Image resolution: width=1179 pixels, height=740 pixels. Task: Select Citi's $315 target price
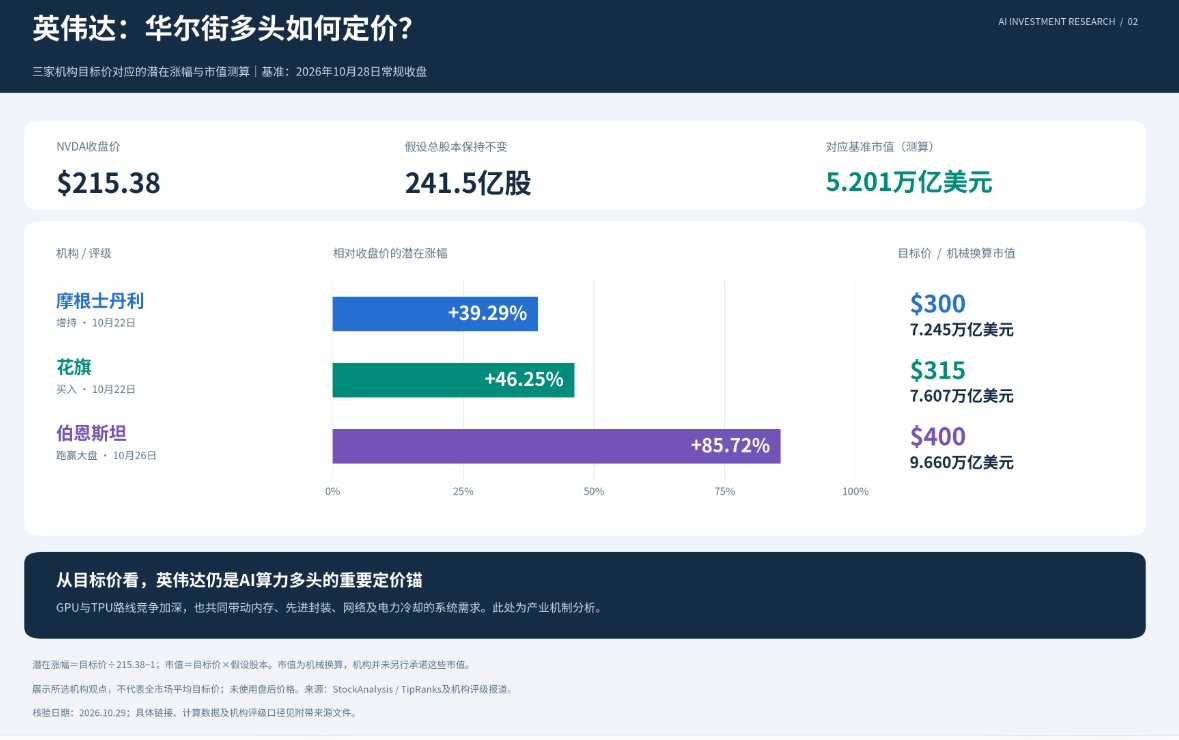point(938,371)
